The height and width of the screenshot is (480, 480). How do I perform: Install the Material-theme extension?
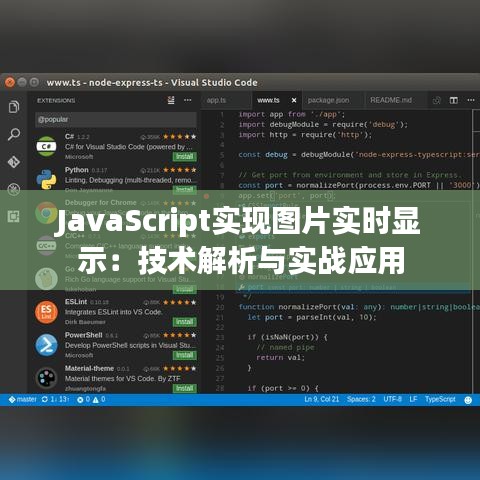[x=185, y=388]
